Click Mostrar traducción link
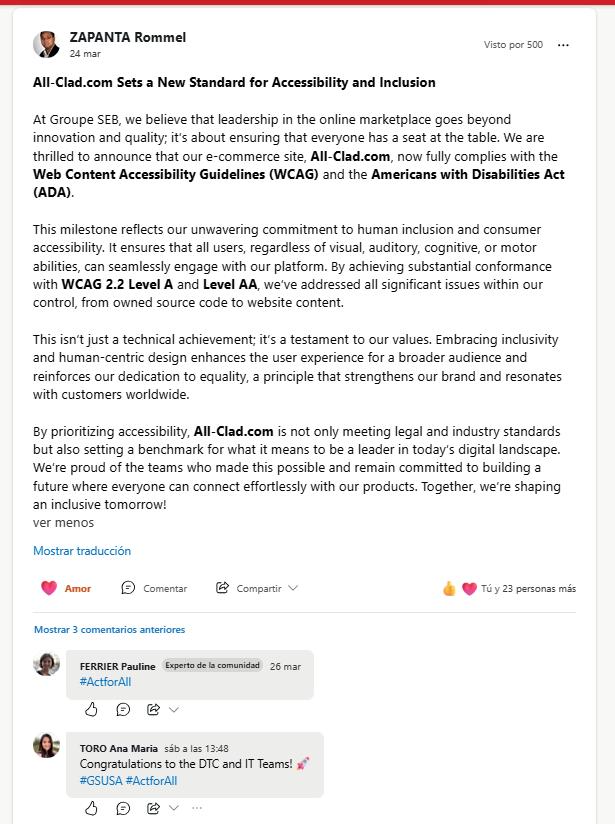The image size is (615, 824). pyautogui.click(x=82, y=551)
